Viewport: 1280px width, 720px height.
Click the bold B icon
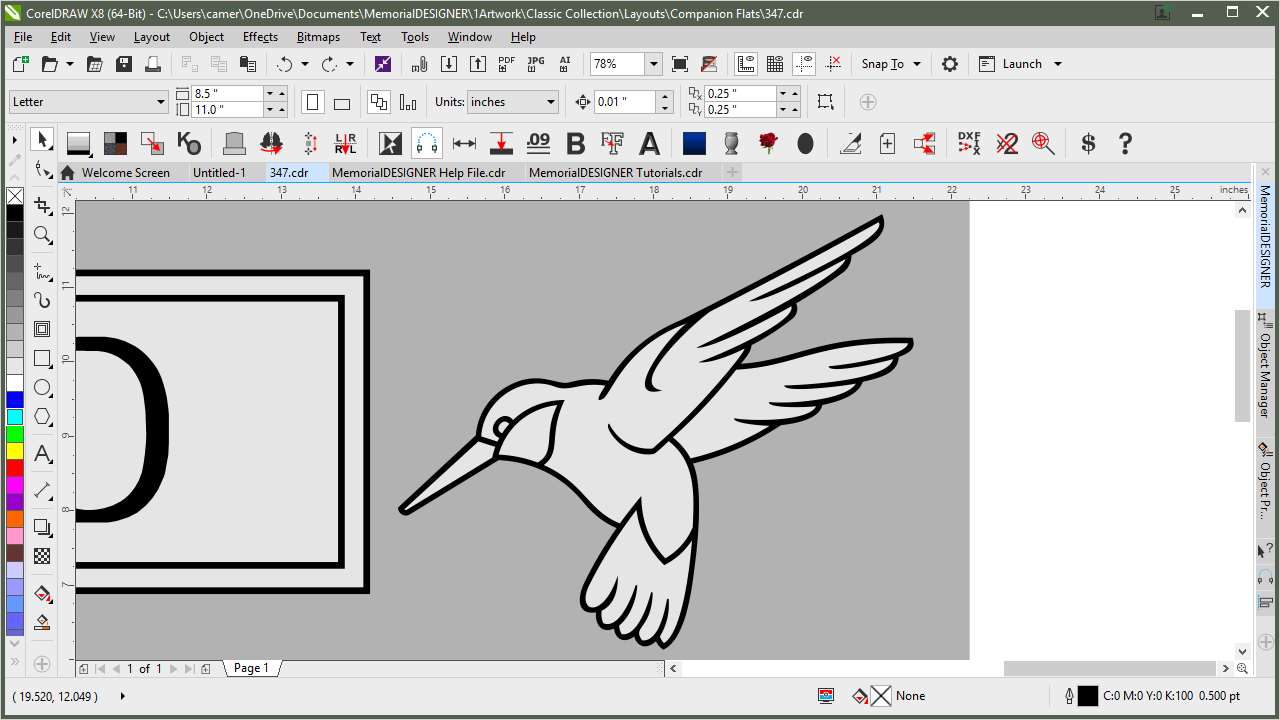point(575,143)
